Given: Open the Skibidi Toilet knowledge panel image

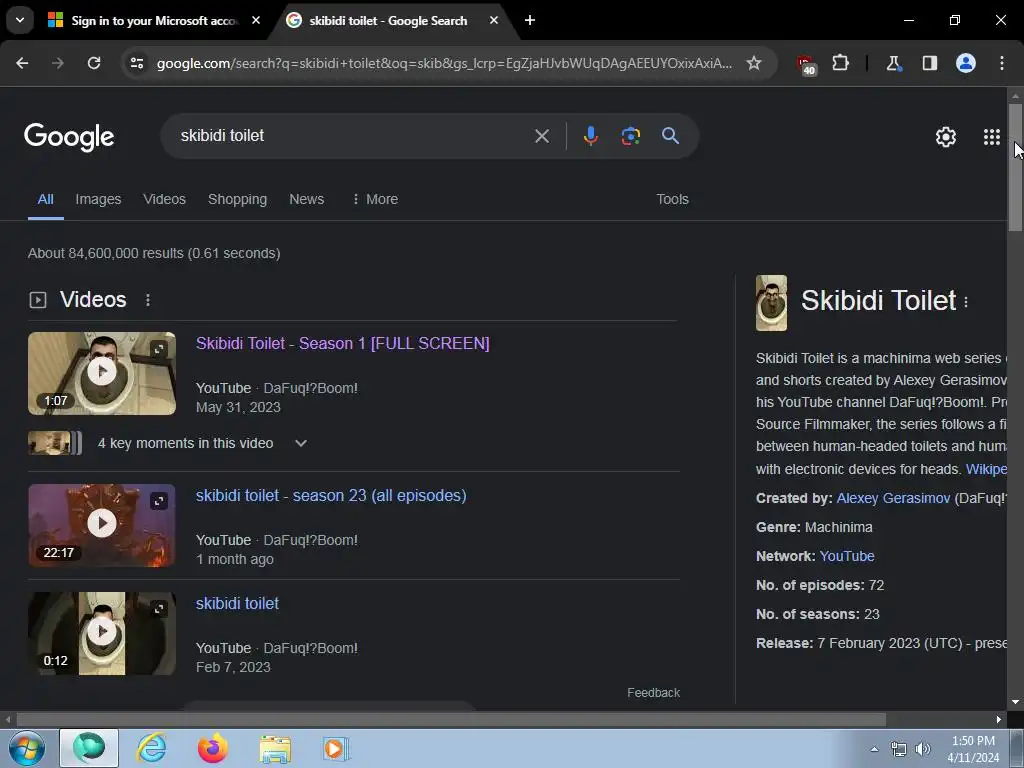Looking at the screenshot, I should 771,302.
